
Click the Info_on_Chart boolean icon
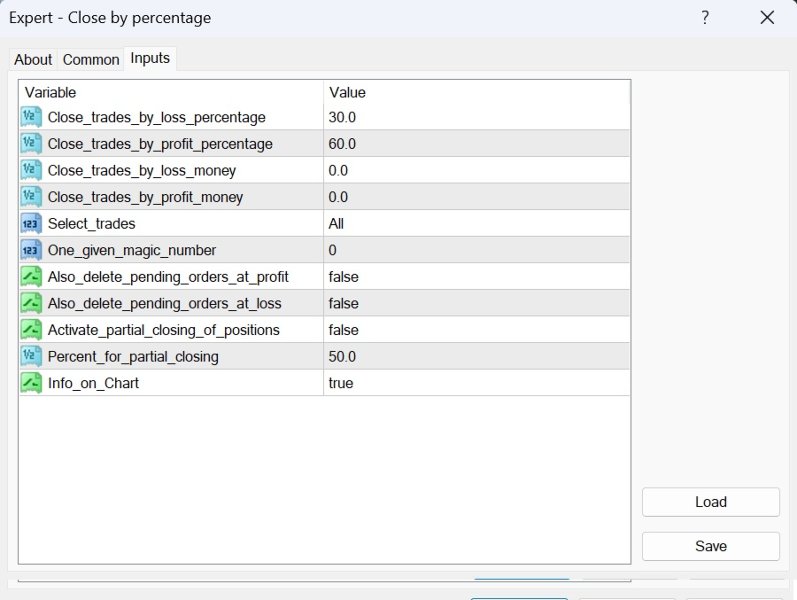point(30,382)
